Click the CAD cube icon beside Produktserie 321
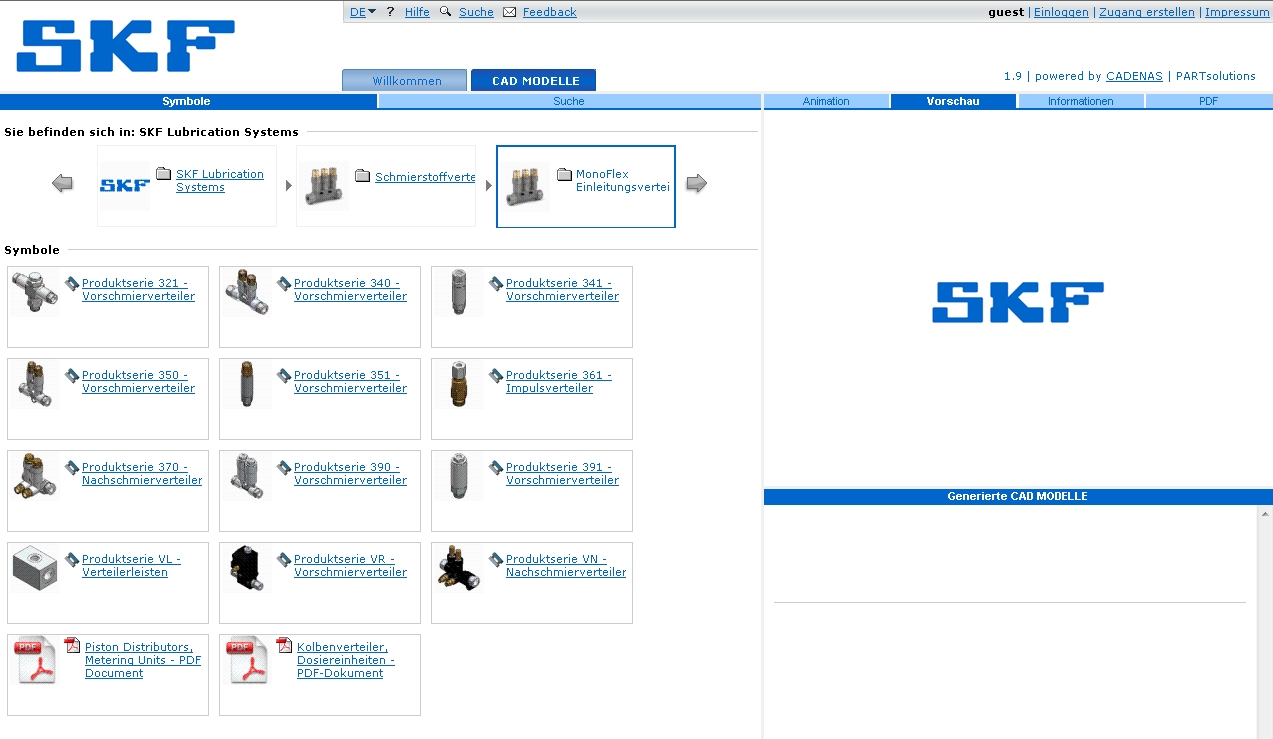Viewport: 1273px width, 739px height. pyautogui.click(x=70, y=283)
